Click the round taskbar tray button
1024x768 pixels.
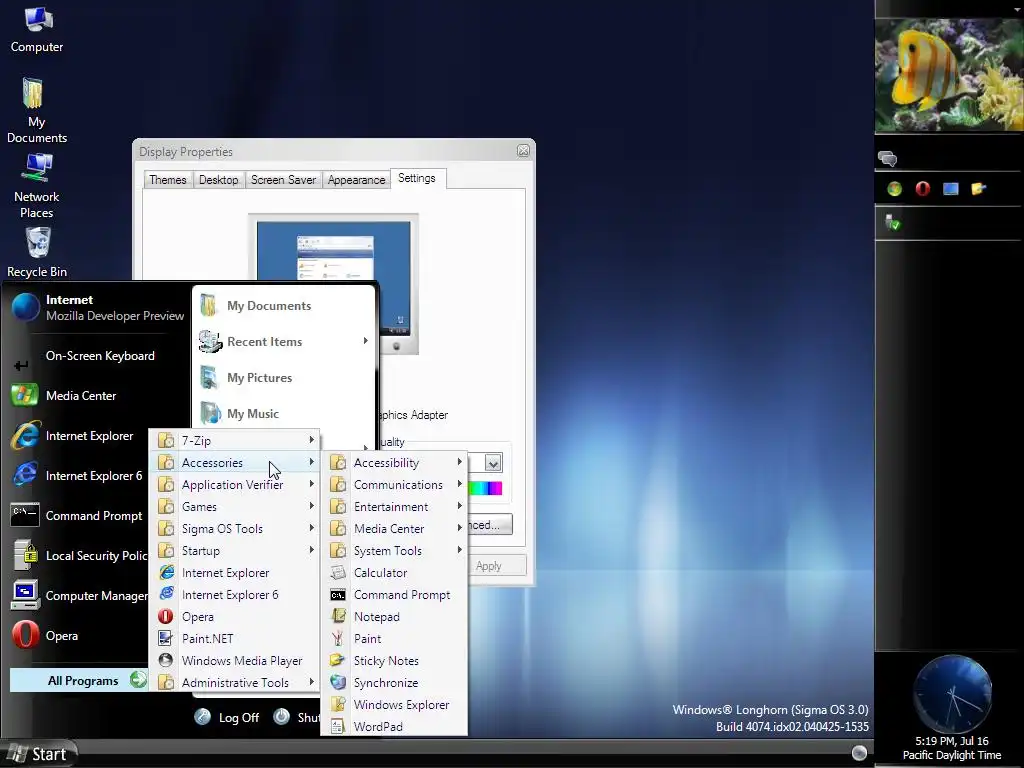[x=859, y=753]
